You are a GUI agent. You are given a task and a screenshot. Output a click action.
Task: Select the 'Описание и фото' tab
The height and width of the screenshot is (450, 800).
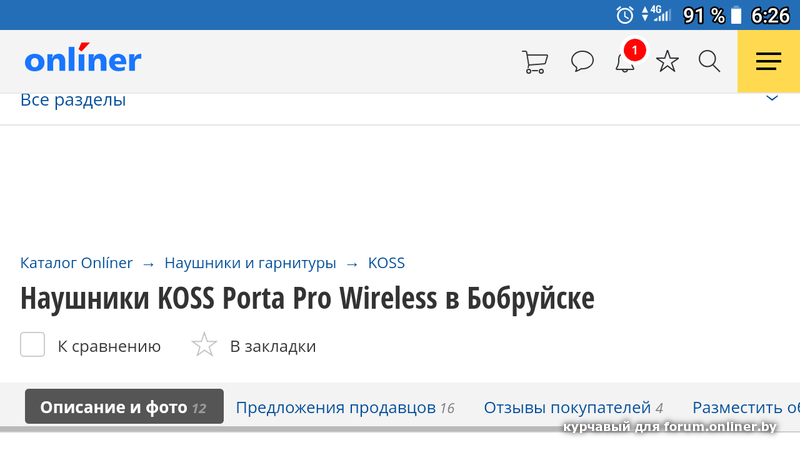click(123, 407)
